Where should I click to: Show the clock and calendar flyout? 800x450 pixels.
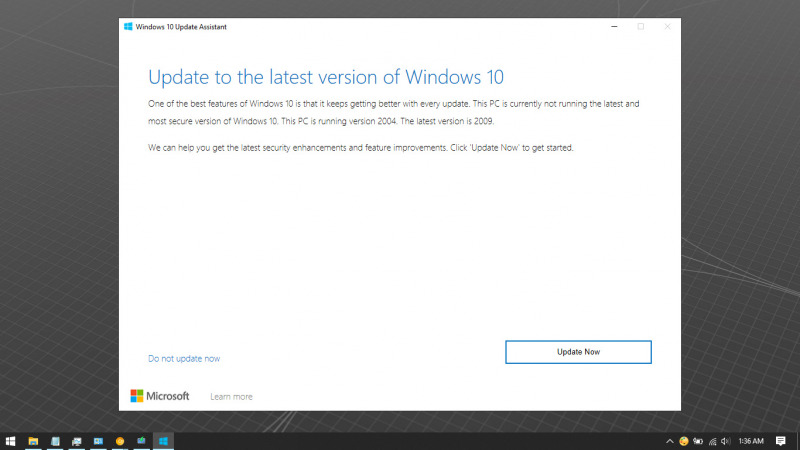[x=751, y=441]
